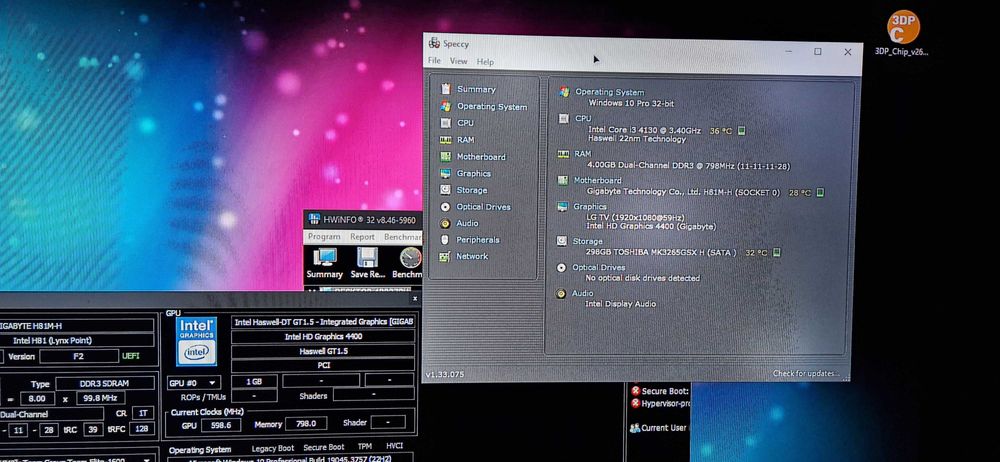
Task: Click the Intel Graphics logo in HWiNFO
Action: (x=196, y=341)
